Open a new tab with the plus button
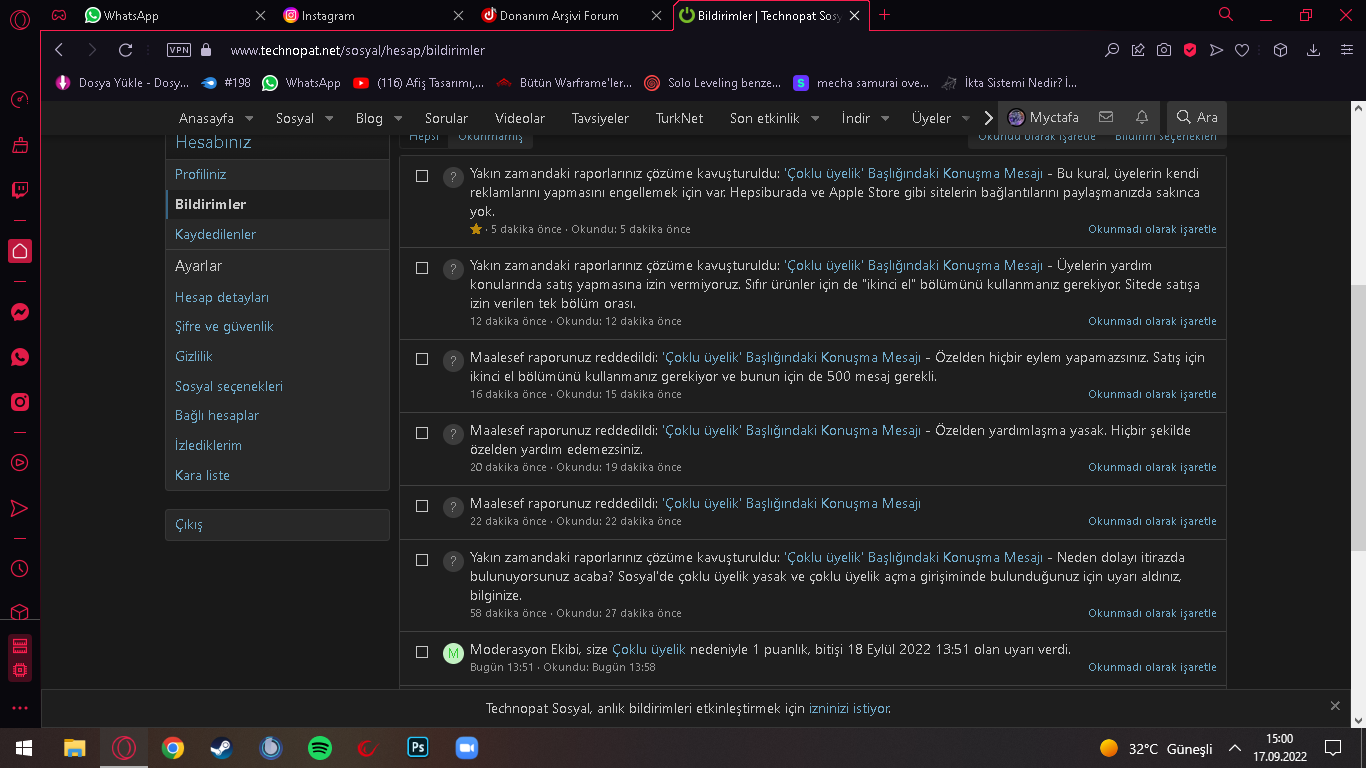 pos(884,15)
